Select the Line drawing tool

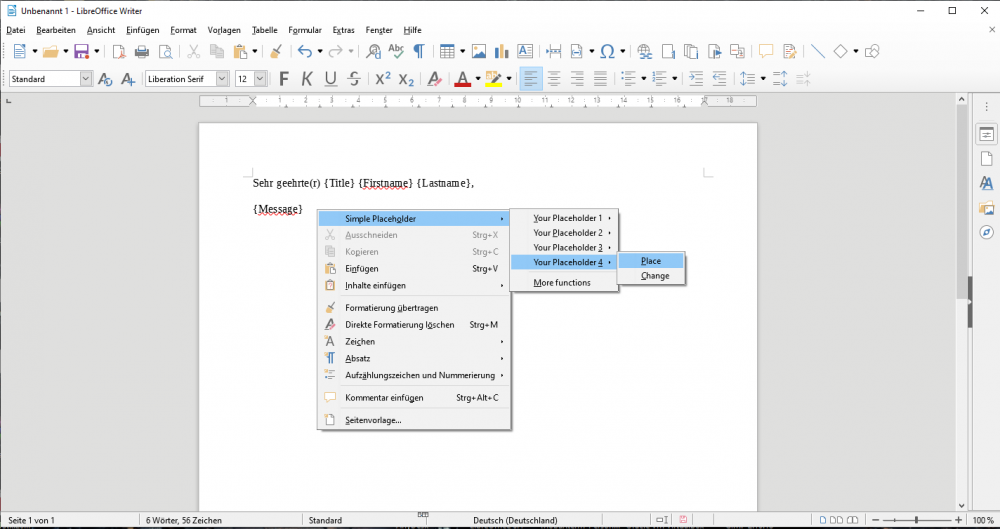818,52
